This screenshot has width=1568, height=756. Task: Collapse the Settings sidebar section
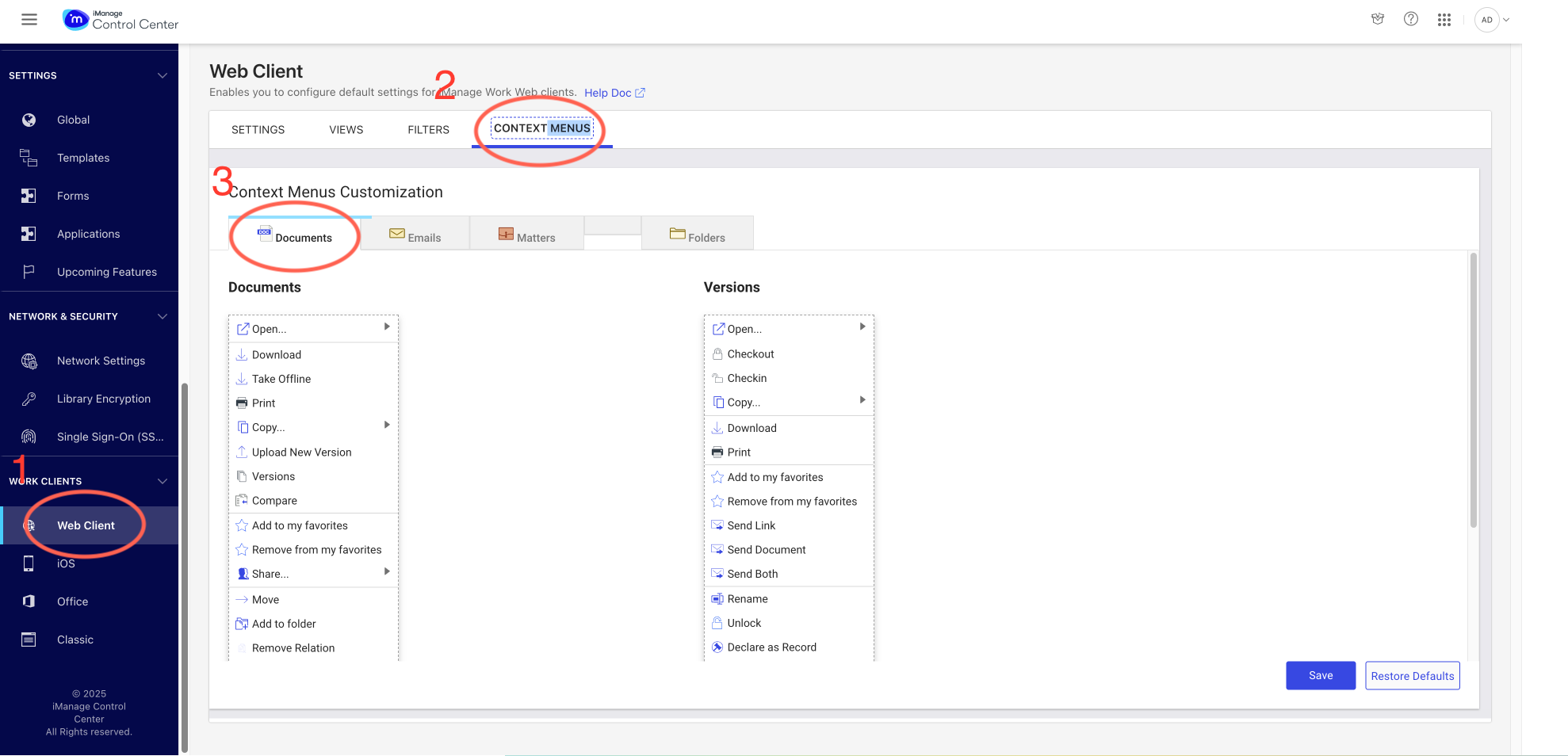coord(163,75)
